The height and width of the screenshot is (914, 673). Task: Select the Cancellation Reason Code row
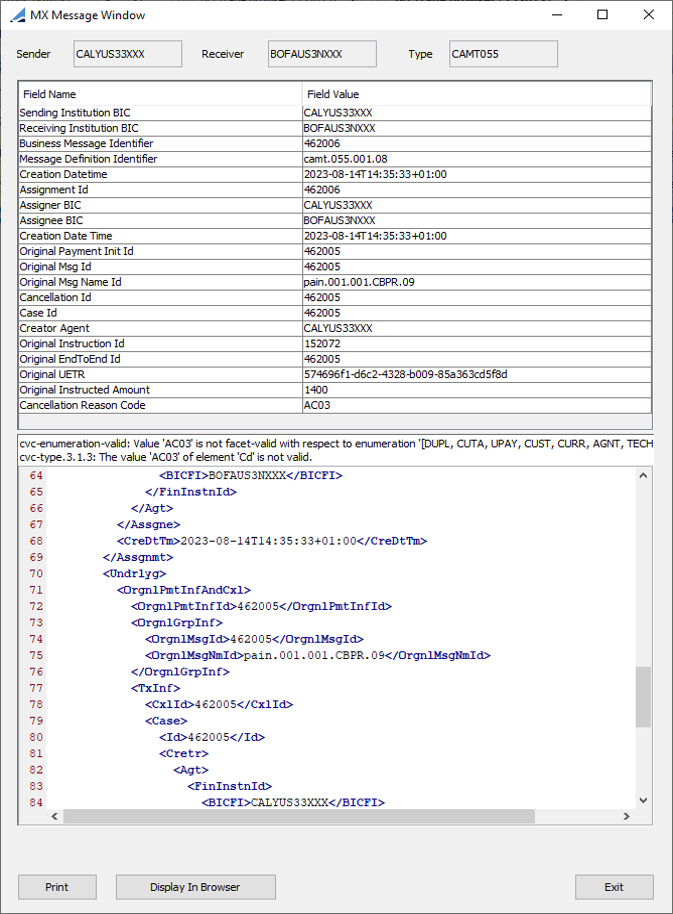click(x=335, y=405)
